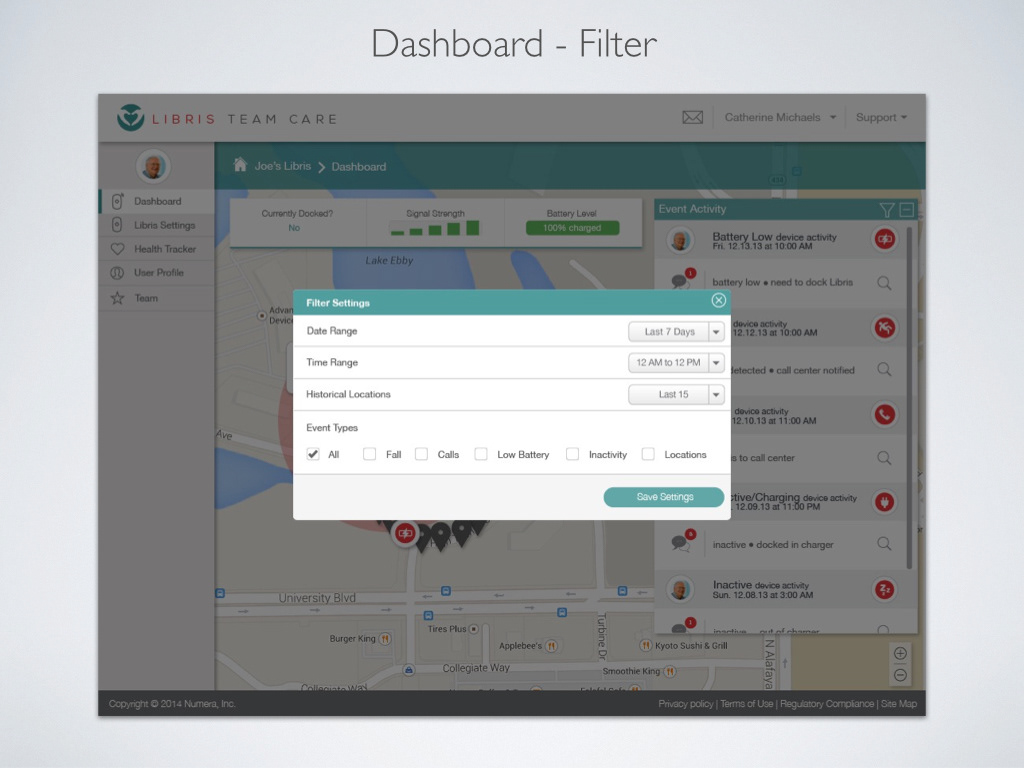Open Health Tracker in sidebar
Viewport: 1024px width, 768px height.
click(x=157, y=249)
